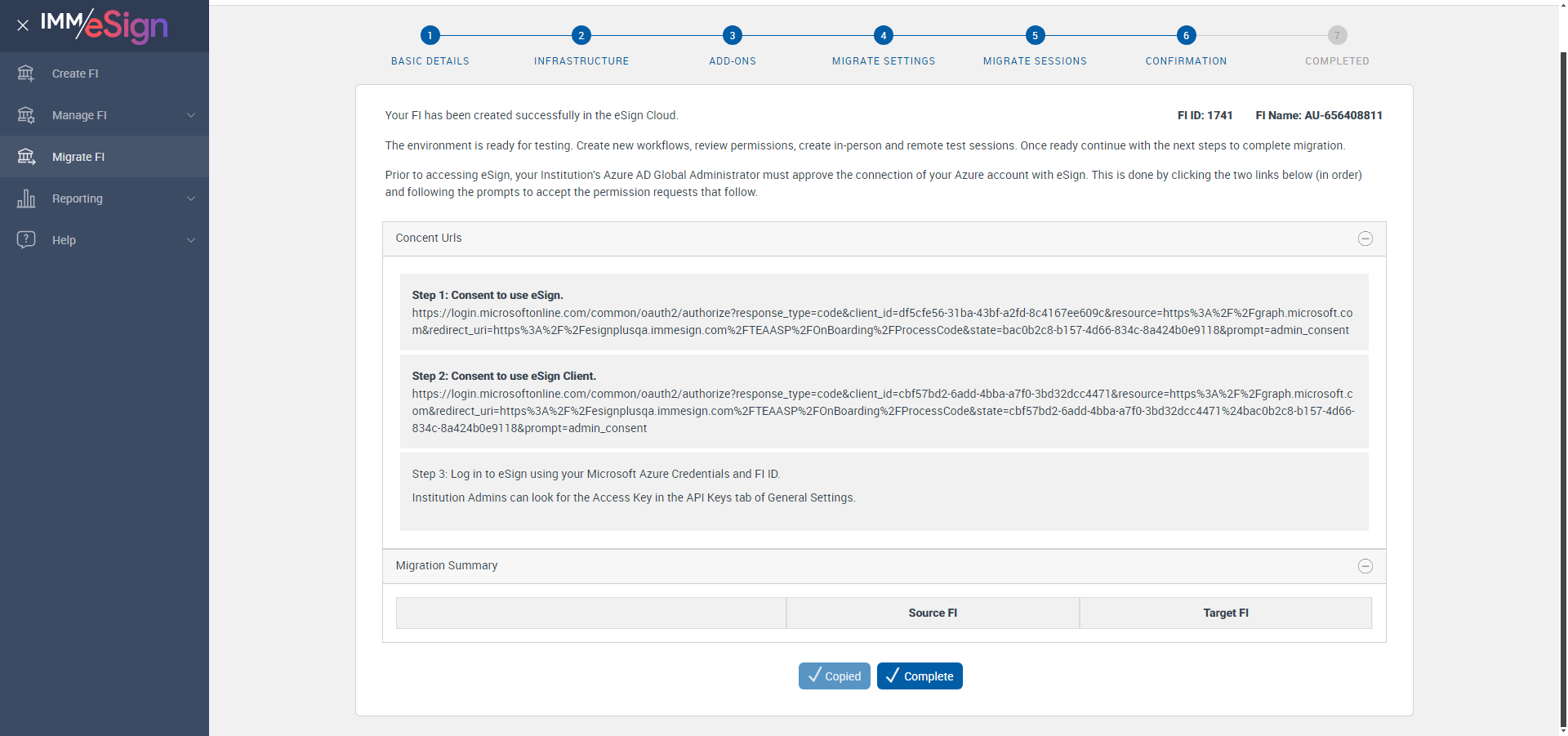This screenshot has width=1568, height=736.
Task: Click the Step 1: Consent to use eSign heading
Action: pyautogui.click(x=488, y=296)
